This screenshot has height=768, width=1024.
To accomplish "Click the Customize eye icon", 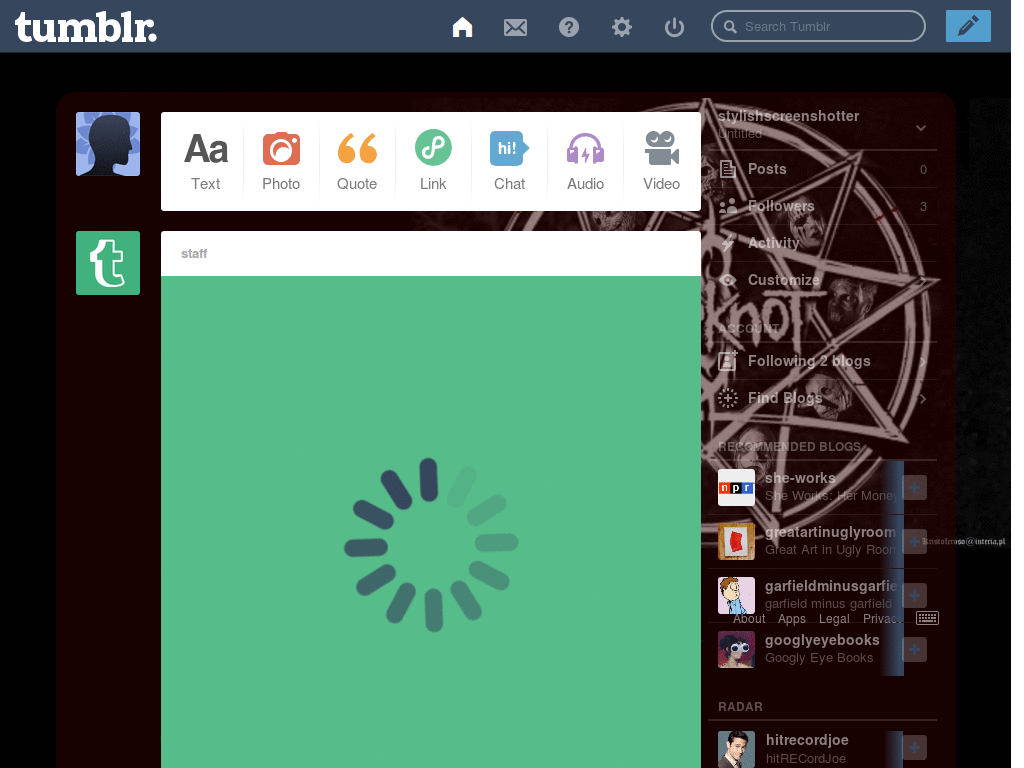I will point(728,280).
